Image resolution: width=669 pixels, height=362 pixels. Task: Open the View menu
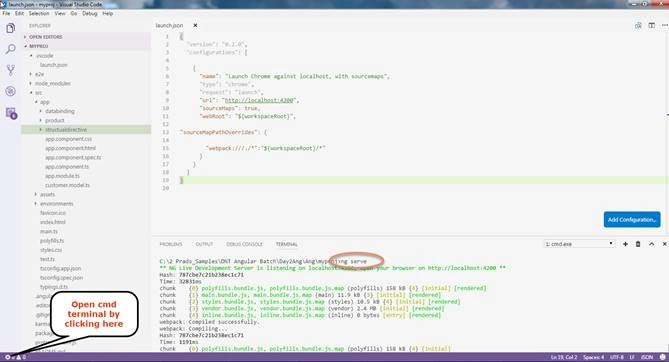pyautogui.click(x=60, y=14)
